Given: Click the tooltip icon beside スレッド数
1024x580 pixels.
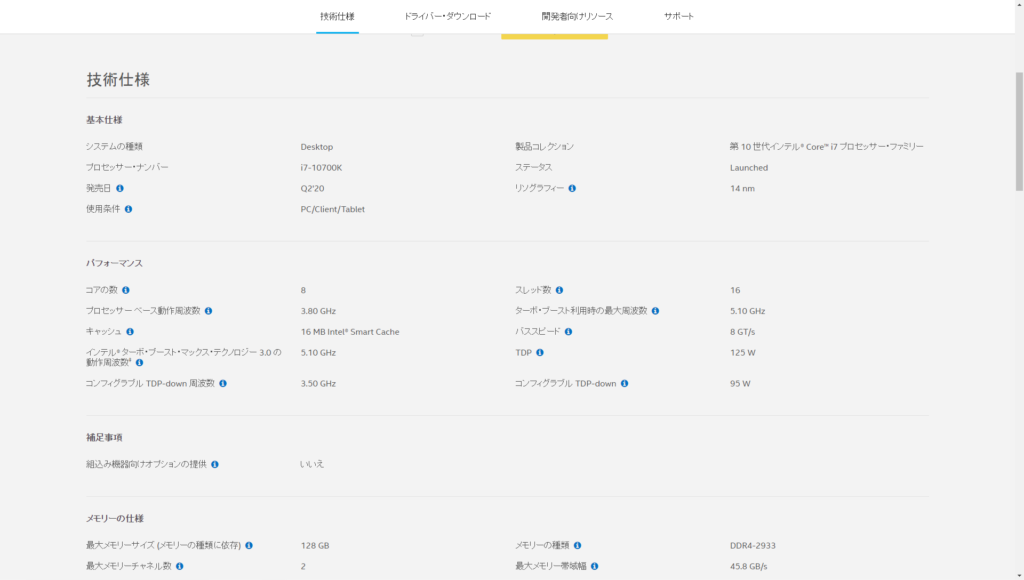Looking at the screenshot, I should (560, 290).
